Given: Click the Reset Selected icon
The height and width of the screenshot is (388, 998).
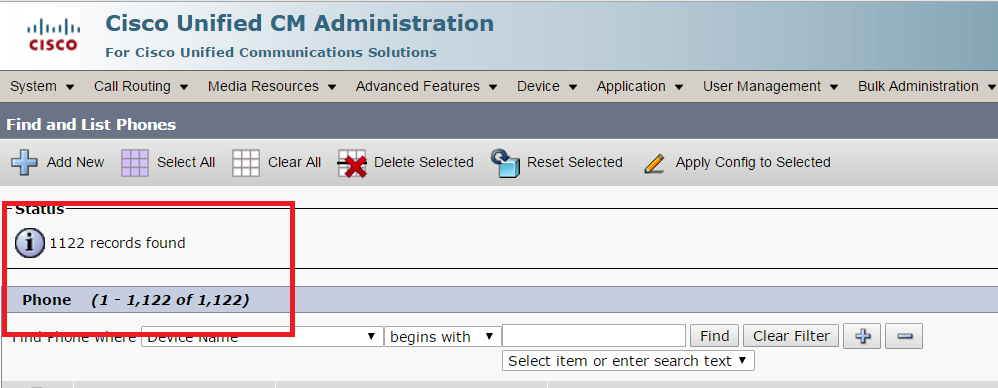Looking at the screenshot, I should pyautogui.click(x=505, y=163).
